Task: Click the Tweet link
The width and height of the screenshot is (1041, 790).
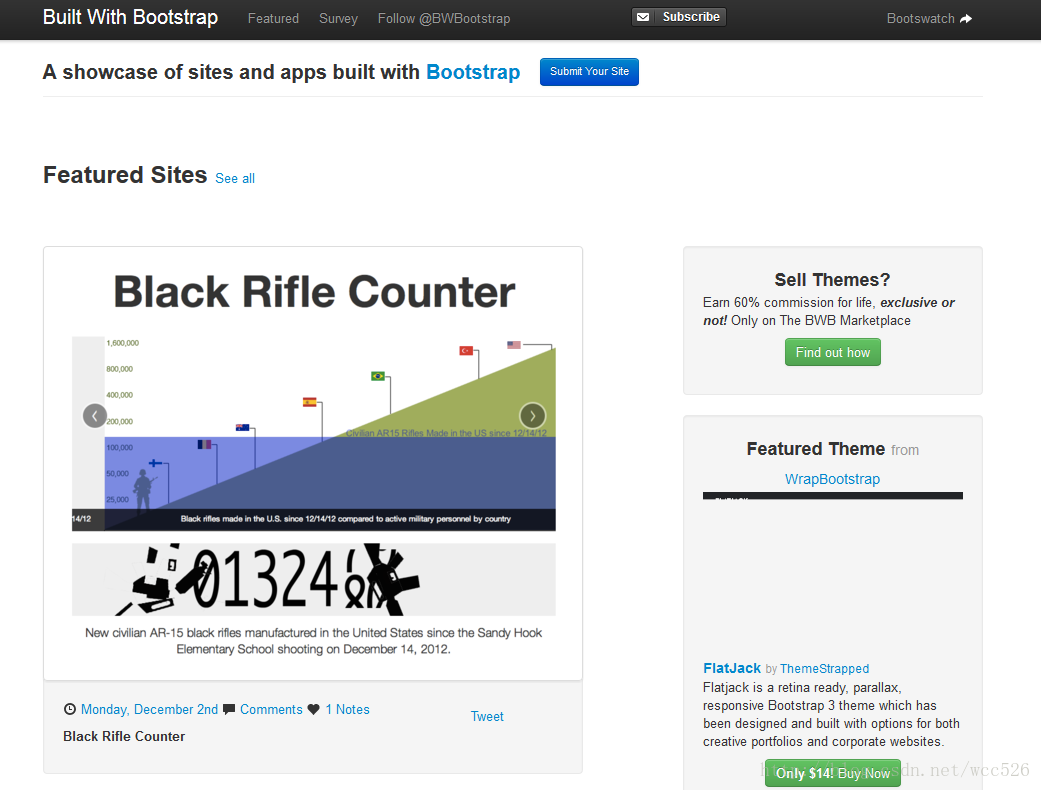Action: 487,716
